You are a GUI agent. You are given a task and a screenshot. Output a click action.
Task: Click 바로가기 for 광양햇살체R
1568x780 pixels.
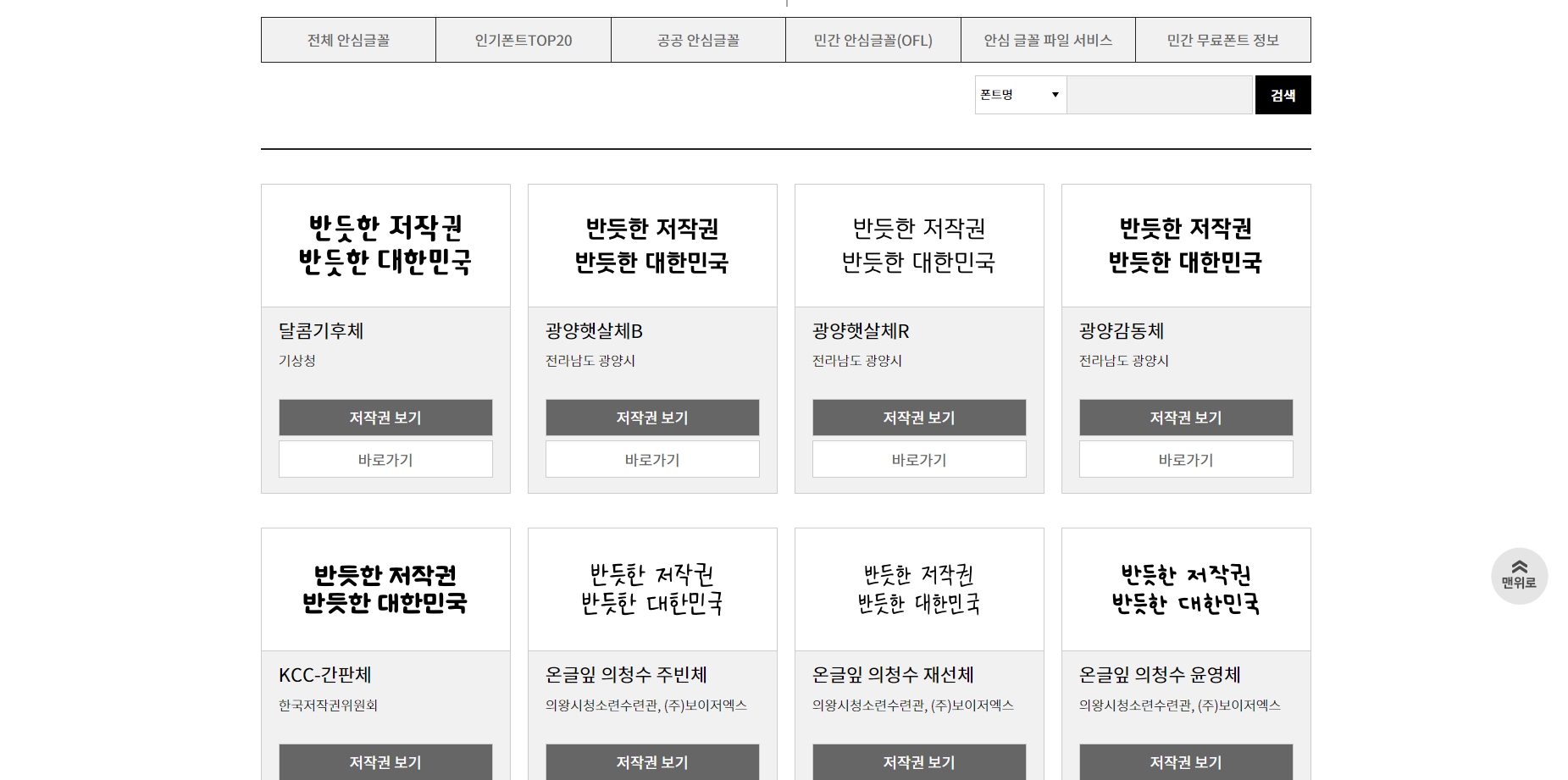[919, 459]
